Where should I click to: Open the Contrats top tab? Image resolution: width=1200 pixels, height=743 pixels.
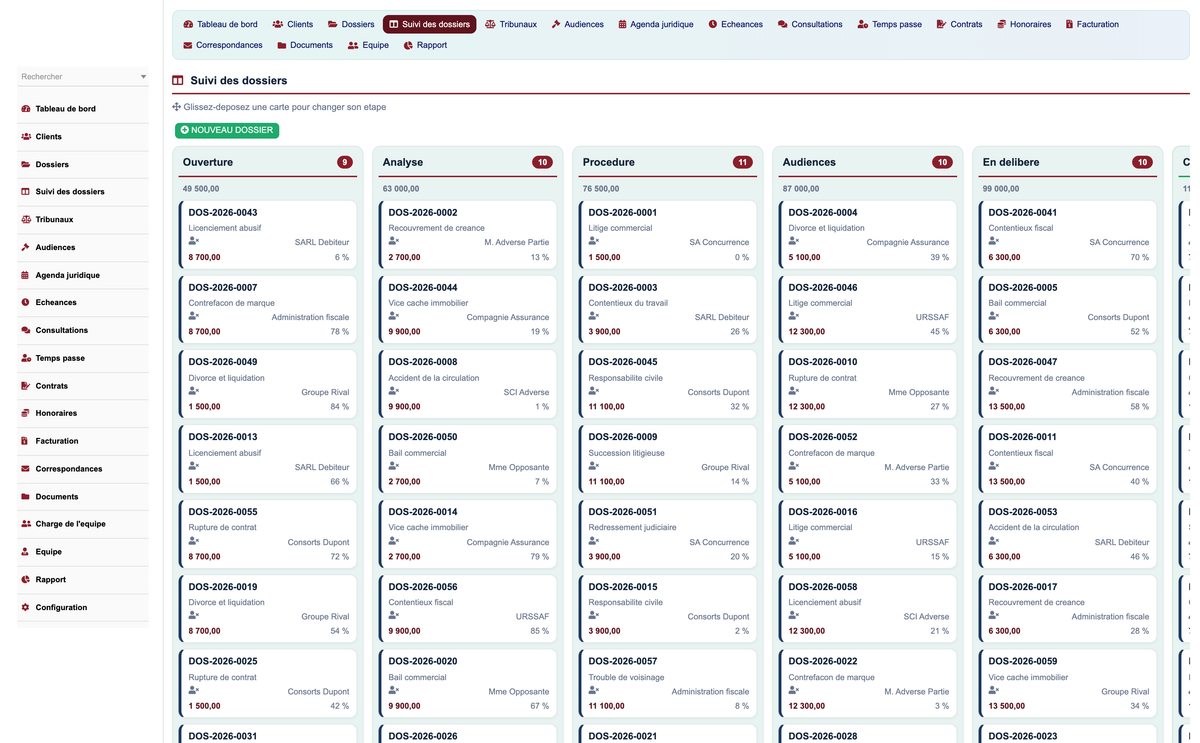tap(959, 24)
